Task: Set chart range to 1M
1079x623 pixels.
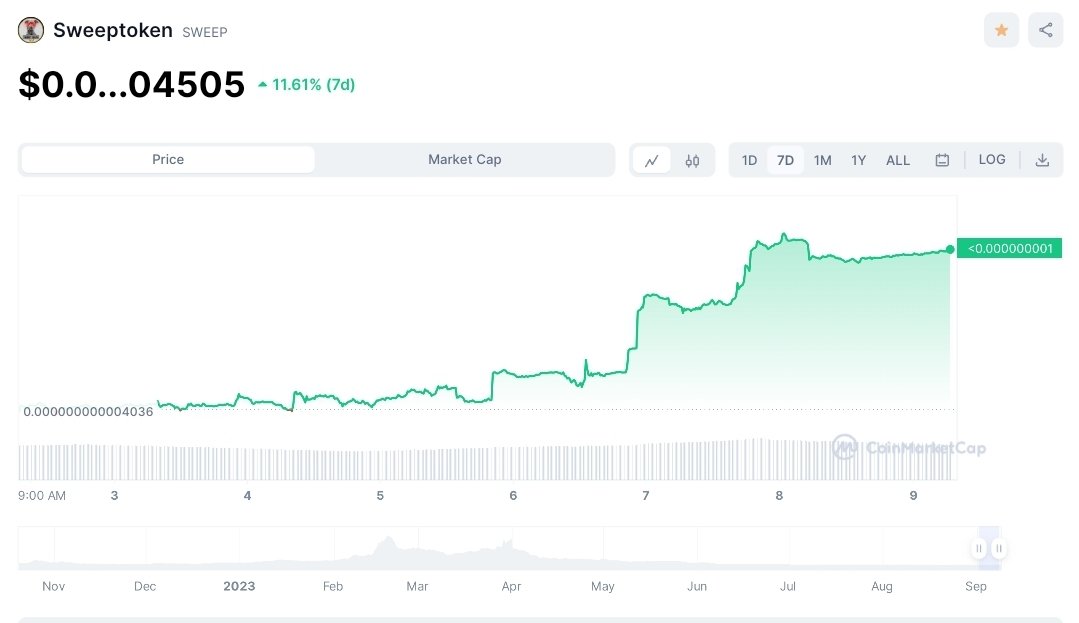Action: click(822, 160)
